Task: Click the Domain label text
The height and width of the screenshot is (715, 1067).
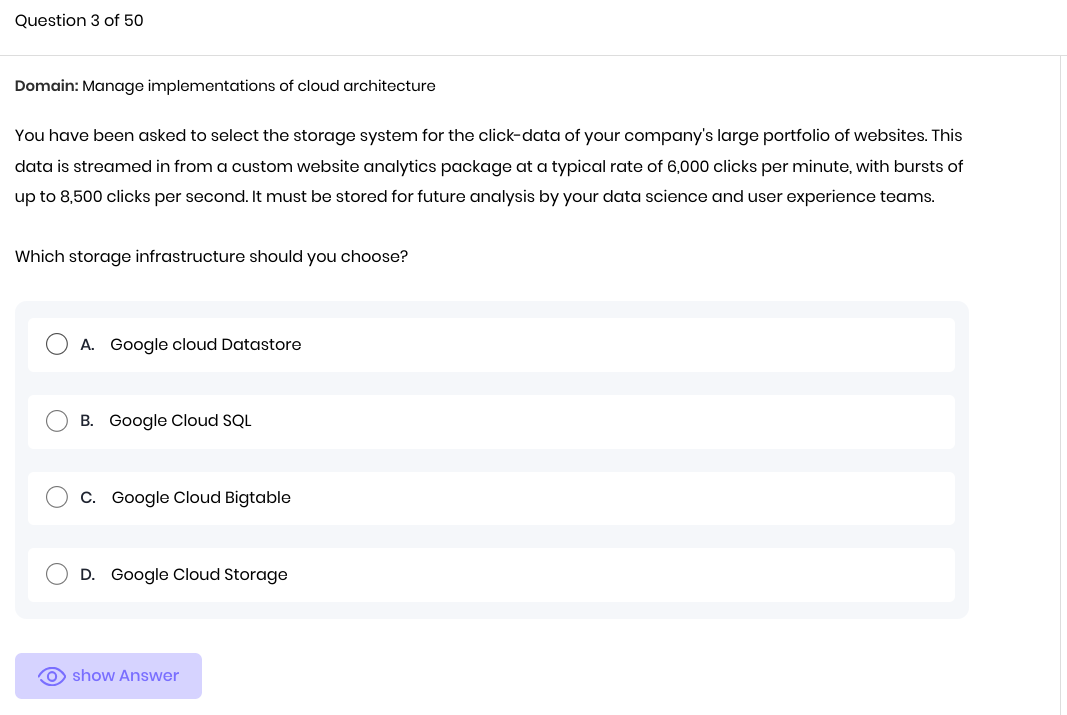Action: (46, 86)
